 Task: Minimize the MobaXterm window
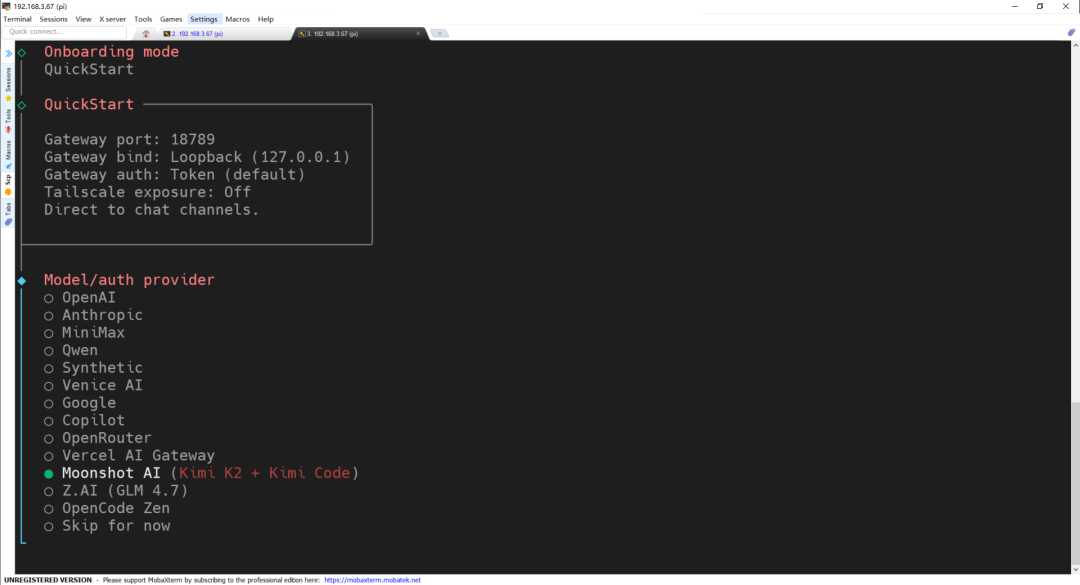point(1015,6)
